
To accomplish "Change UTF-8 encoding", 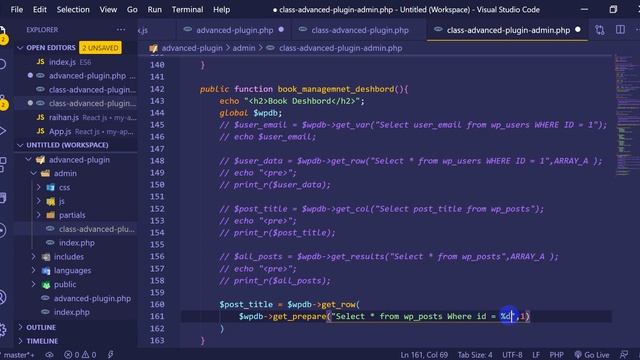I will tap(512, 355).
